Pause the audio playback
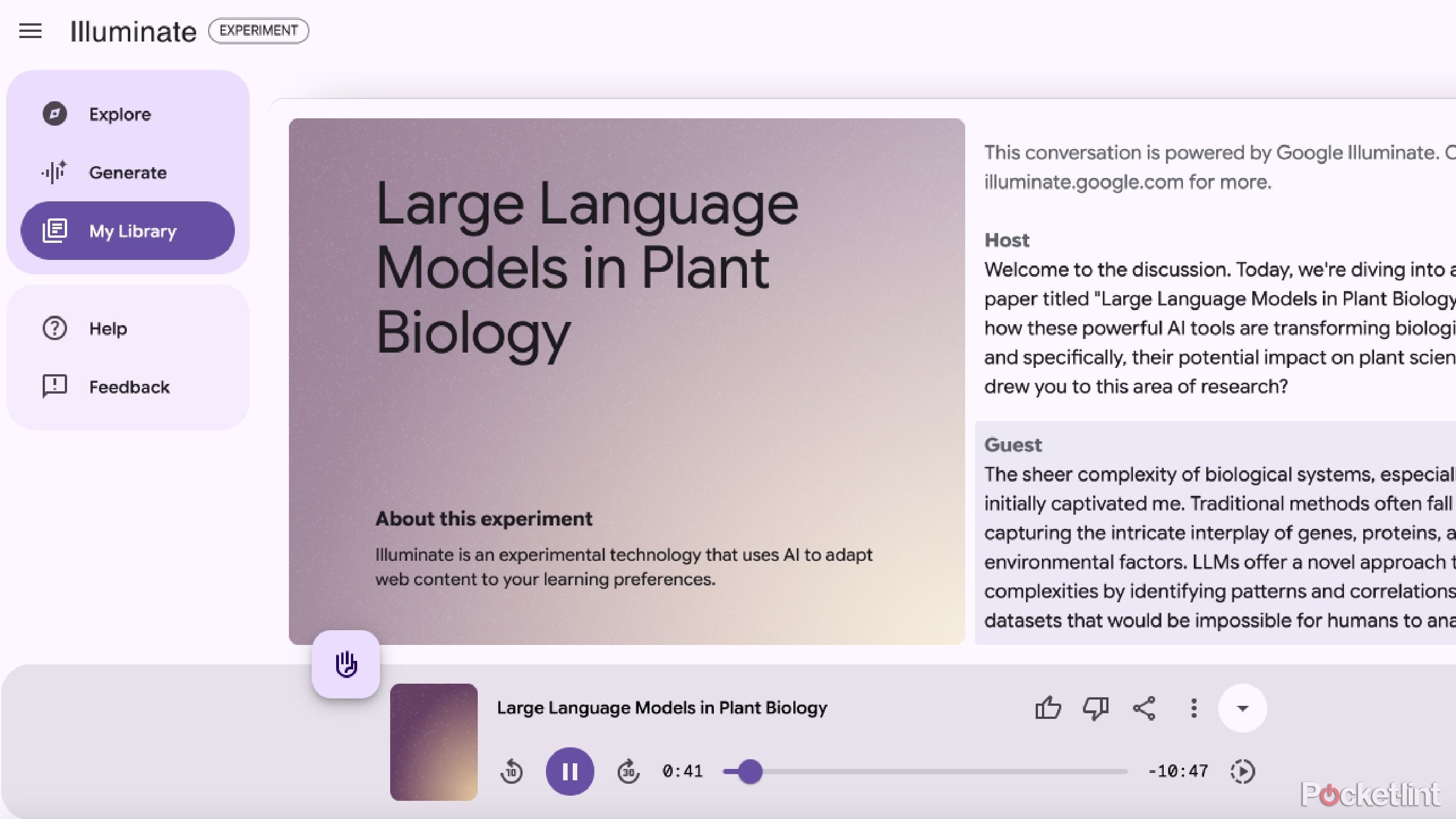 570,772
